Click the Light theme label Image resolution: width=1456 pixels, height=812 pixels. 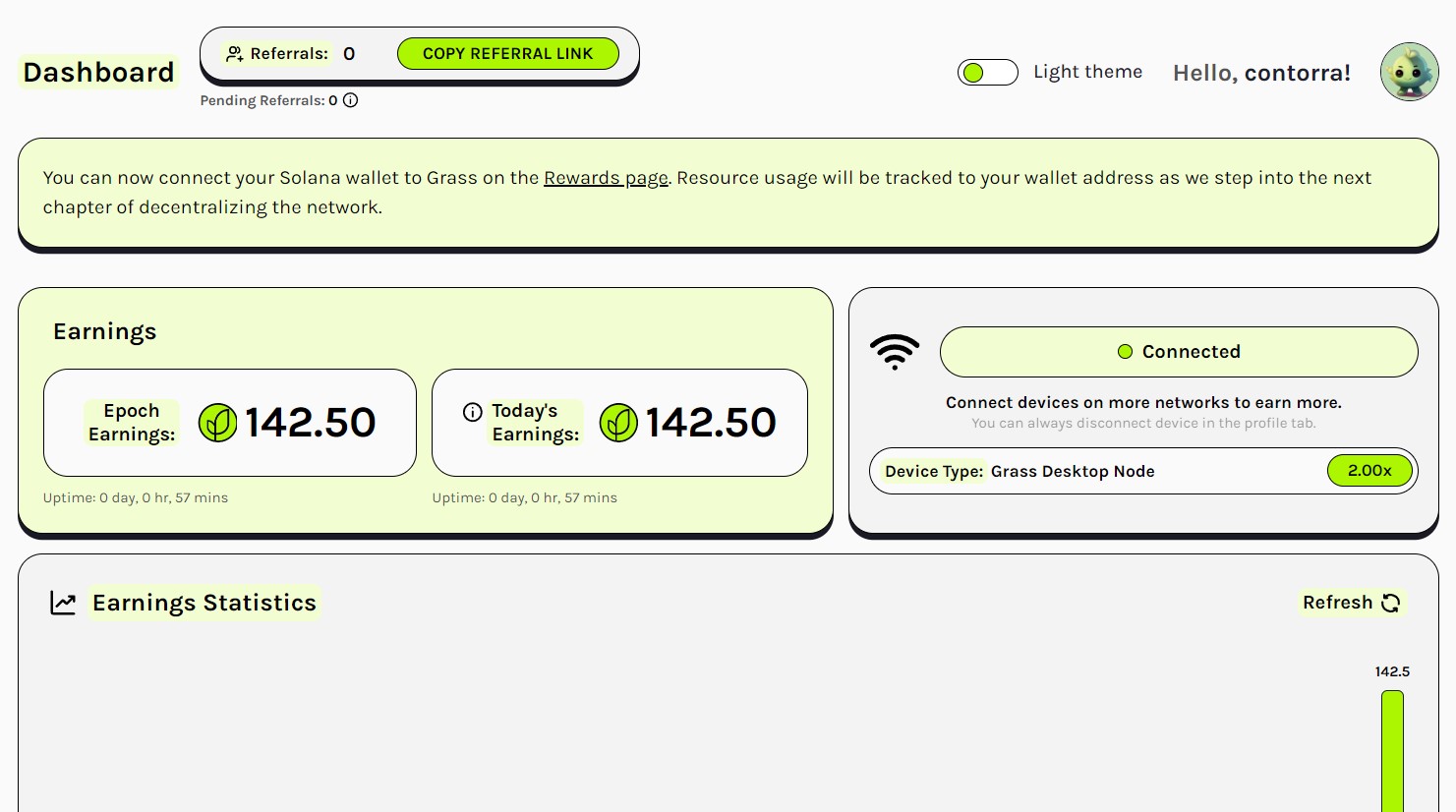1087,72
